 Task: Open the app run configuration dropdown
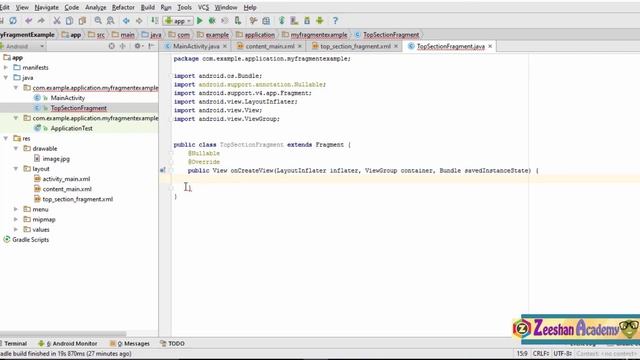[x=178, y=20]
